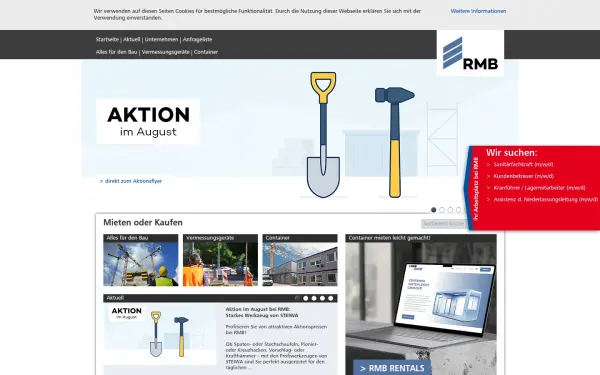Open the Unternehmen navigation item
Image resolution: width=600 pixels, height=375 pixels.
tap(161, 39)
